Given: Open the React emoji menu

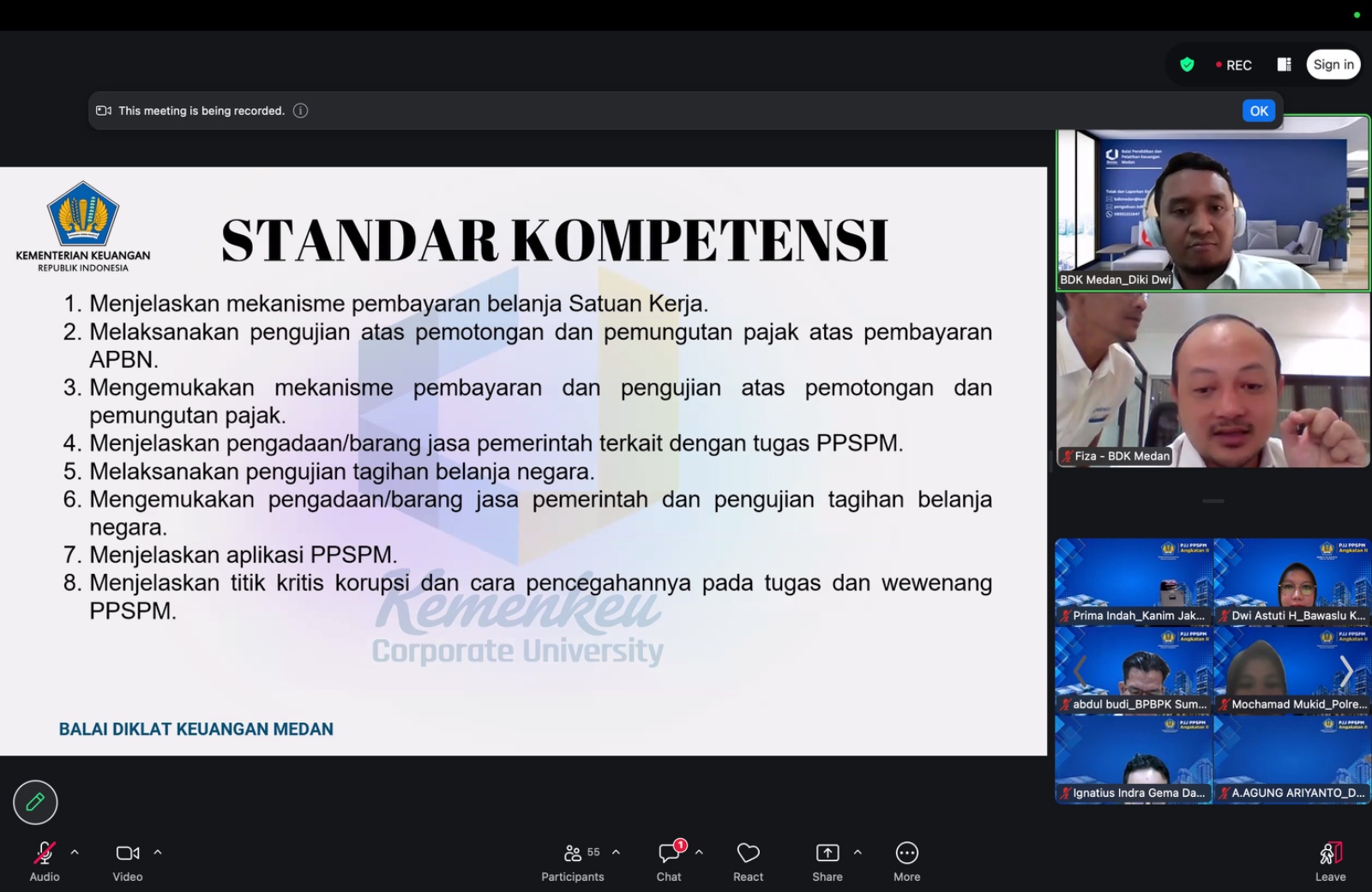Looking at the screenshot, I should pyautogui.click(x=748, y=860).
